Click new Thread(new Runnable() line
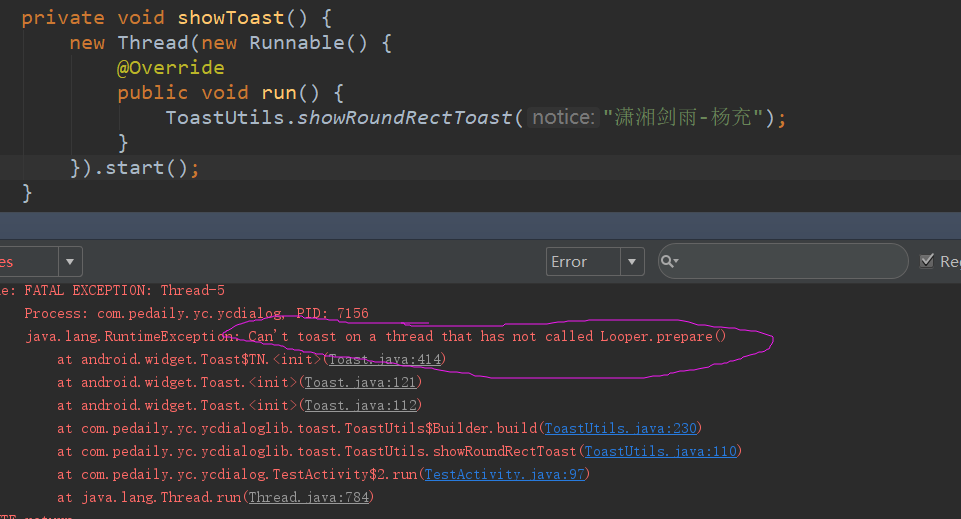The width and height of the screenshot is (961, 519). (x=230, y=43)
